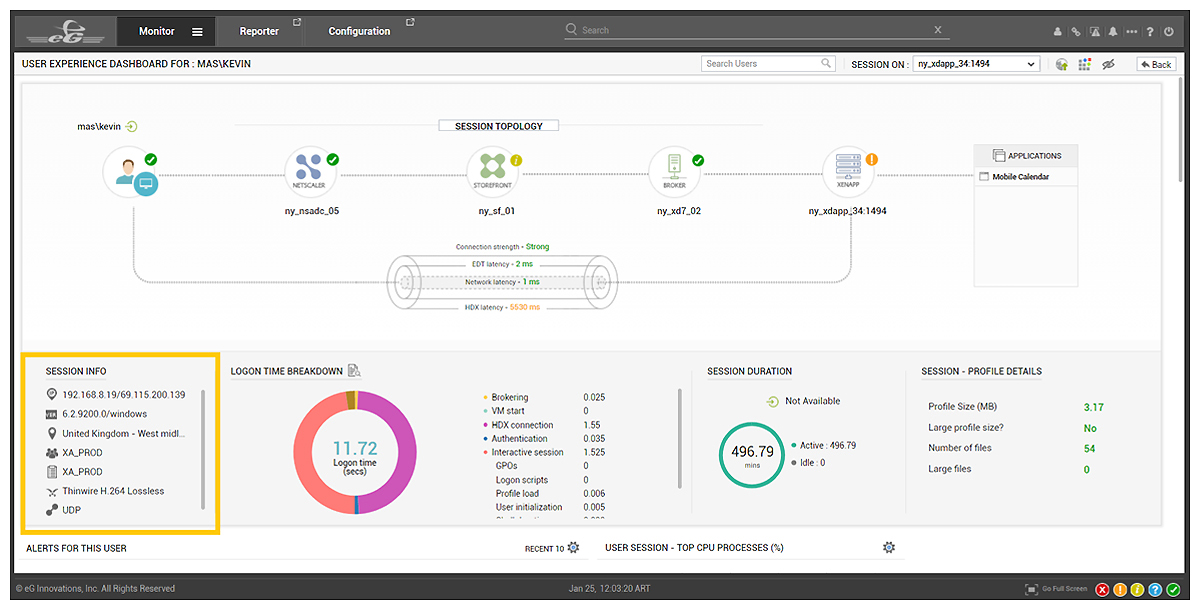Click the APPLICATIONS panel header

[x=1026, y=156]
